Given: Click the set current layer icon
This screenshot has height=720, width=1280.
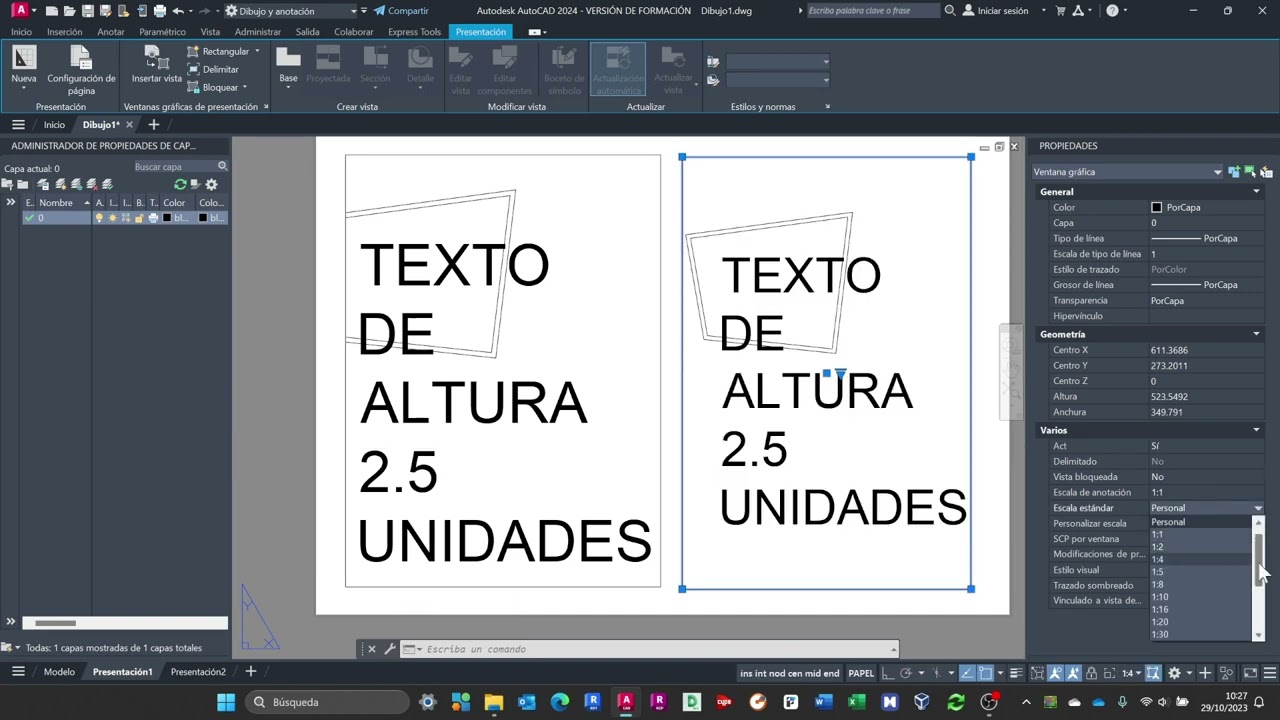Looking at the screenshot, I should (107, 184).
